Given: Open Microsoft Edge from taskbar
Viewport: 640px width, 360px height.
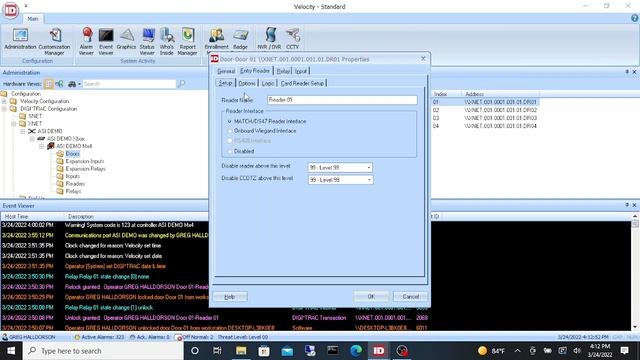Looking at the screenshot, I should point(356,351).
